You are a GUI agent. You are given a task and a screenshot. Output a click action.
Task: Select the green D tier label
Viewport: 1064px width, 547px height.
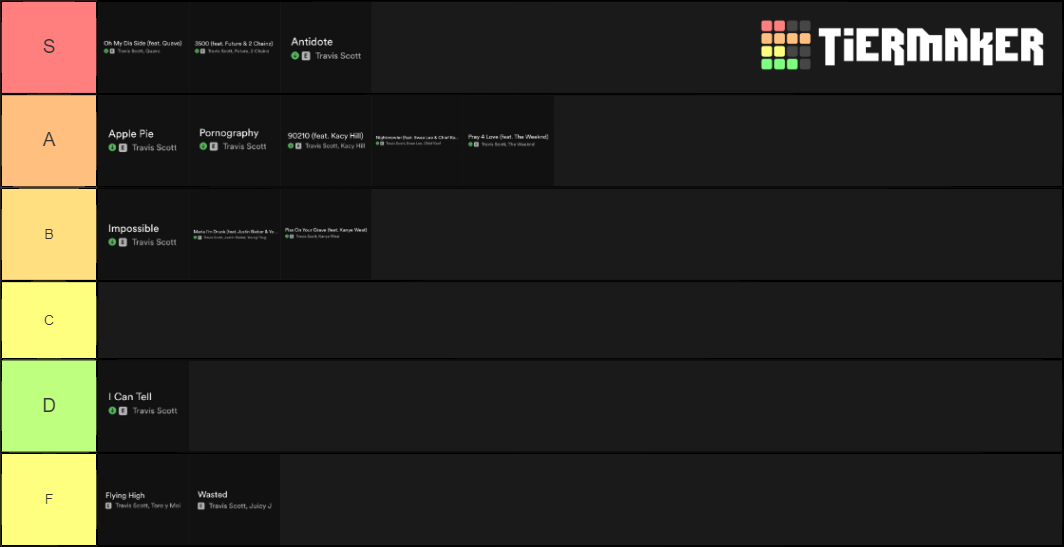pyautogui.click(x=49, y=406)
